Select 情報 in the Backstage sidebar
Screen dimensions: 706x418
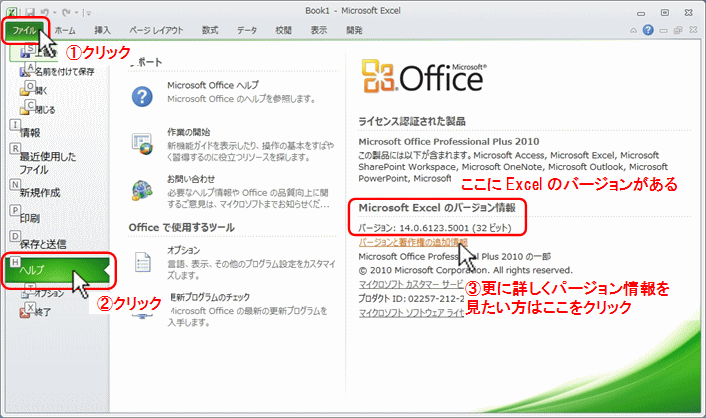(x=30, y=132)
